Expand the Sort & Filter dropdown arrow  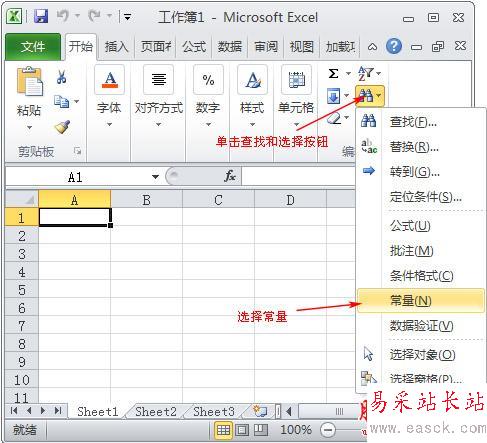[379, 73]
